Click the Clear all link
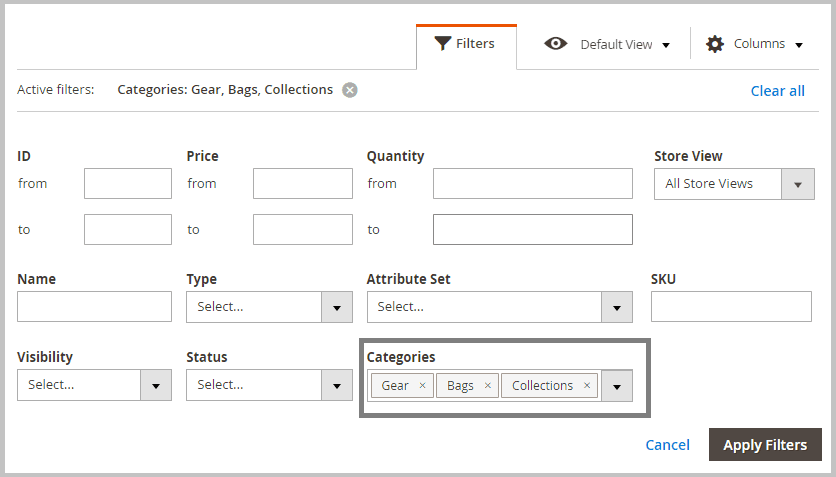Image resolution: width=836 pixels, height=477 pixels. pos(777,91)
